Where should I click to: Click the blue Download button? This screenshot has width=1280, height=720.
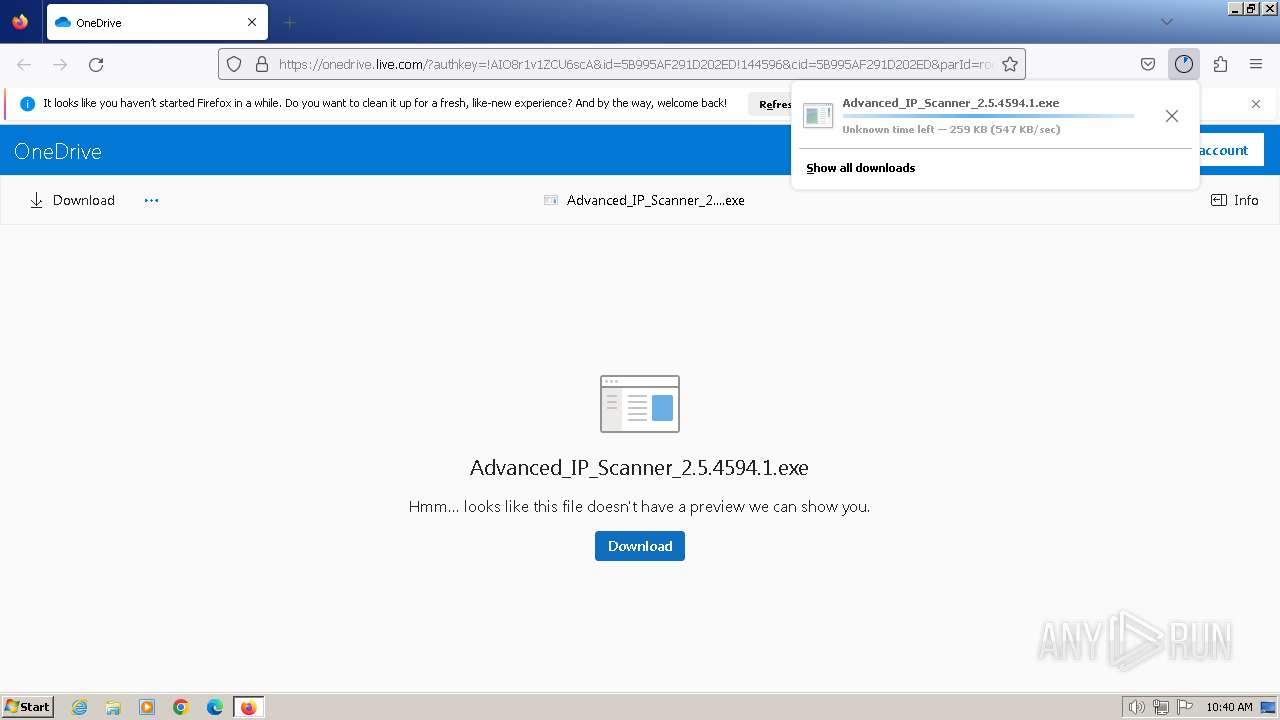640,546
